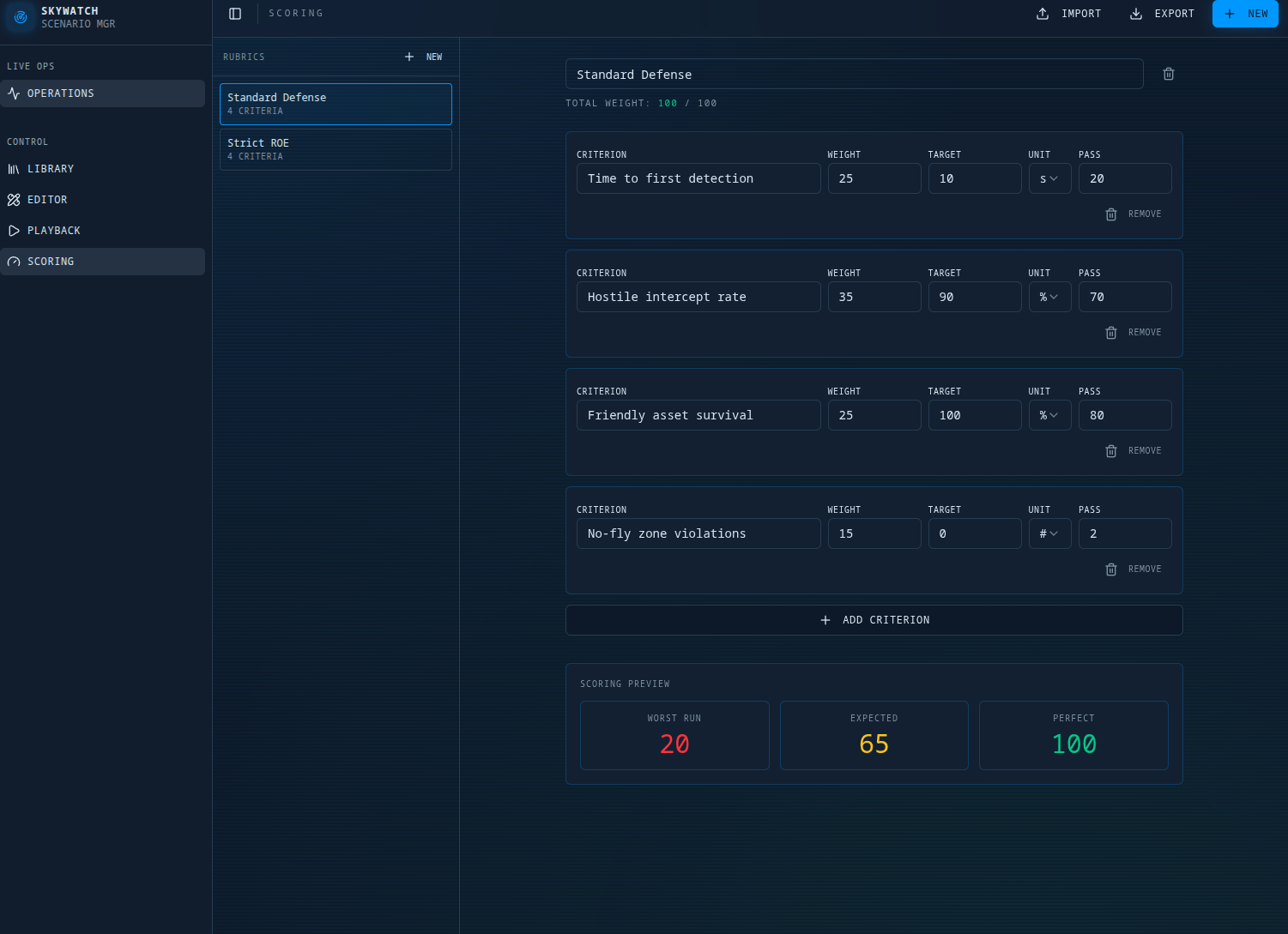Open unit dropdown for Hostile intercept rate
1288x934 pixels.
(x=1050, y=297)
